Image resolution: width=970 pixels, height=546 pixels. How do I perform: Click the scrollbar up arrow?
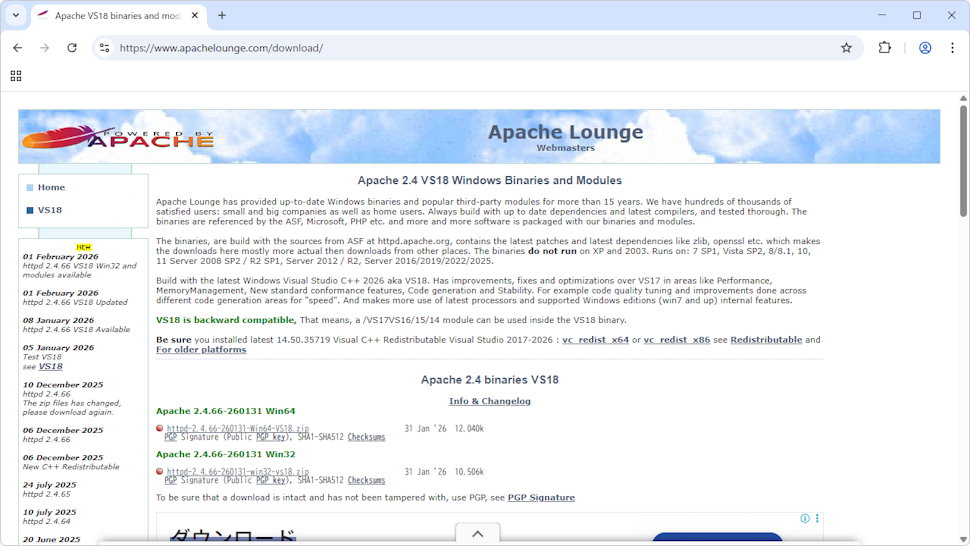963,98
